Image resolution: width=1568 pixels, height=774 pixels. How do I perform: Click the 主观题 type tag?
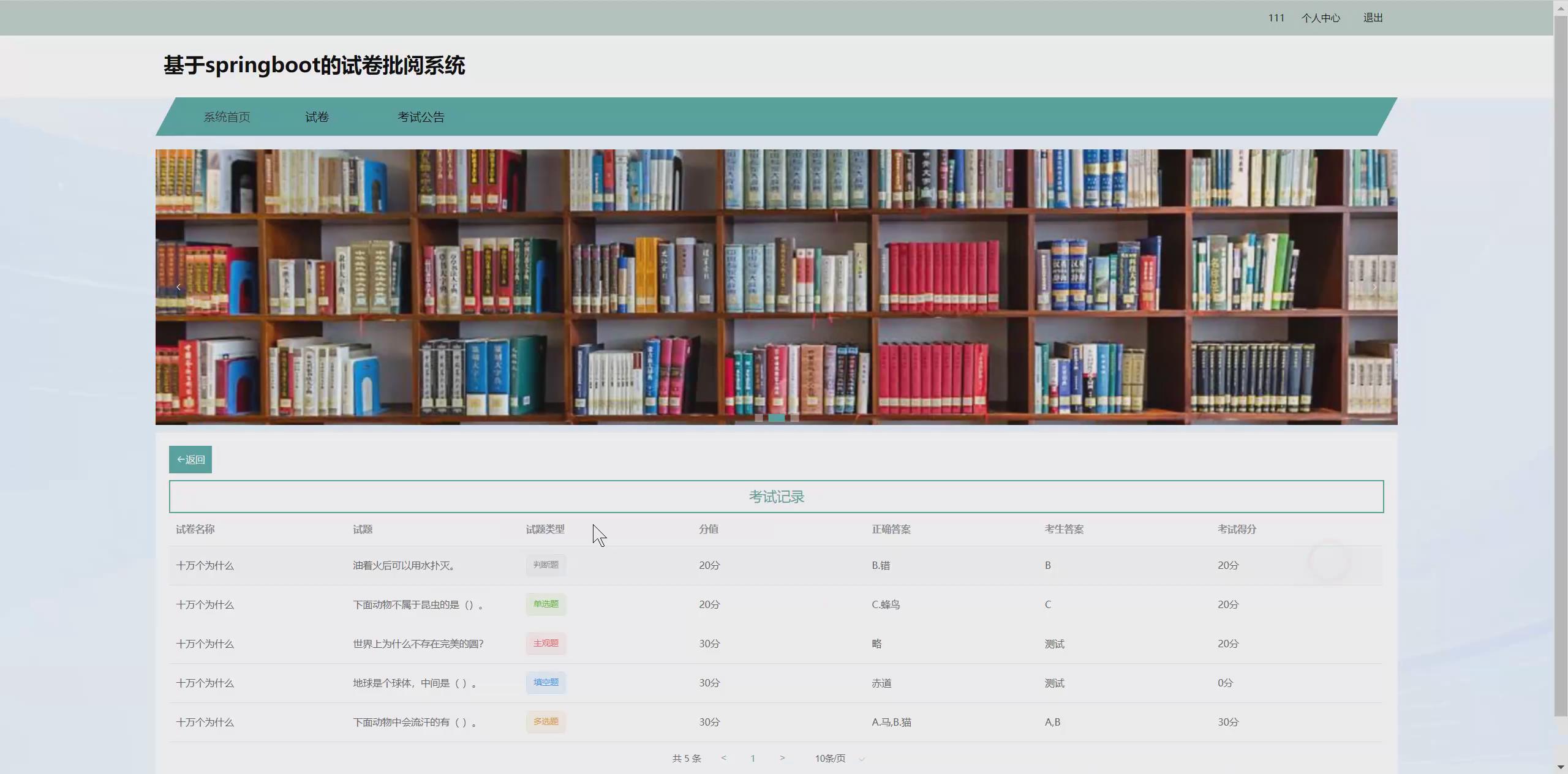(546, 643)
